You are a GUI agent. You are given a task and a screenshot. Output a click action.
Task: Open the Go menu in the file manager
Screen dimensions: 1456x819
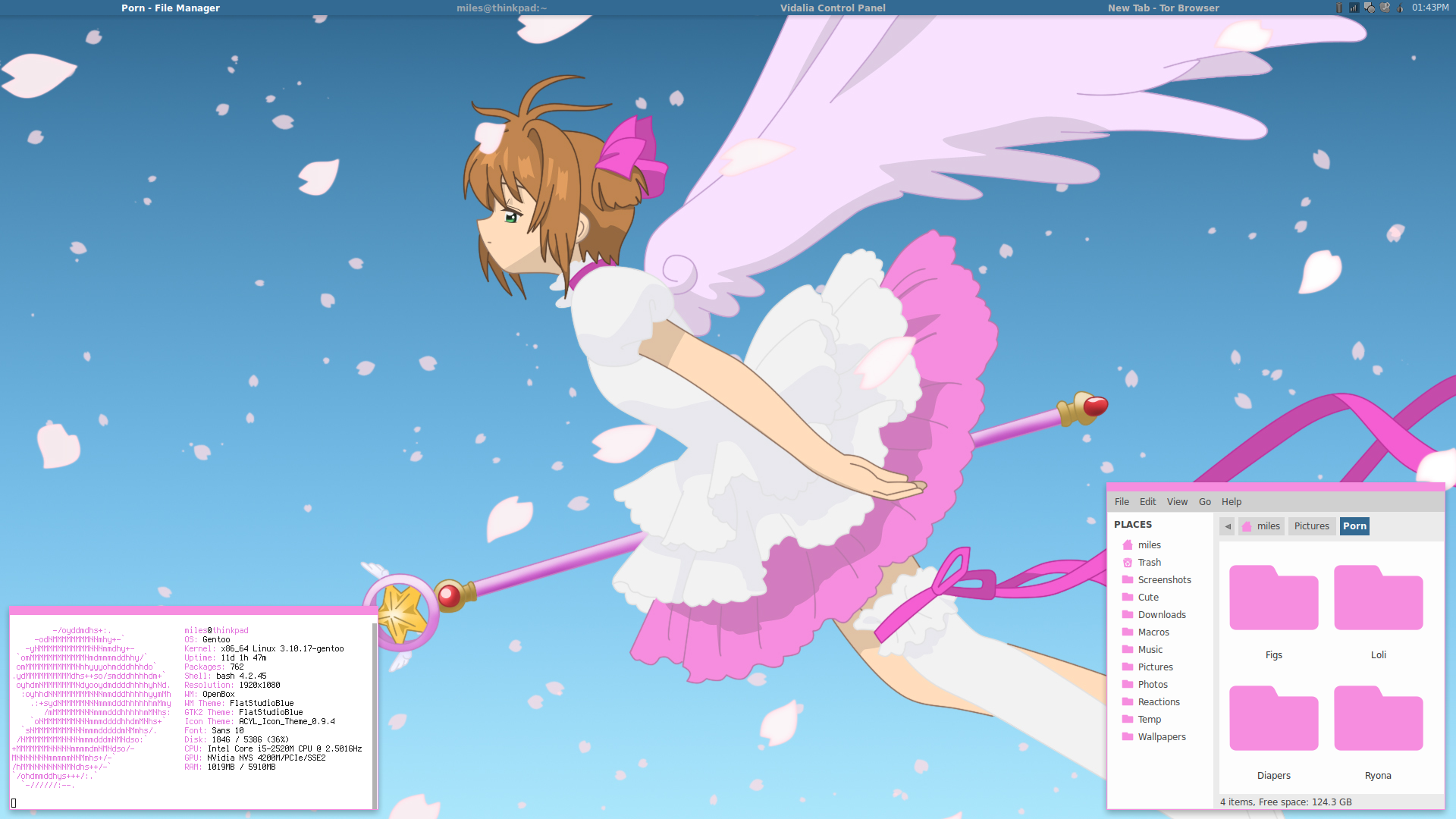[1204, 502]
